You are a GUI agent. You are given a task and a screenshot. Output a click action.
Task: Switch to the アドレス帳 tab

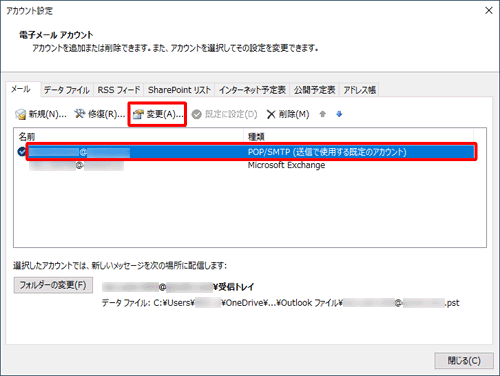point(359,90)
